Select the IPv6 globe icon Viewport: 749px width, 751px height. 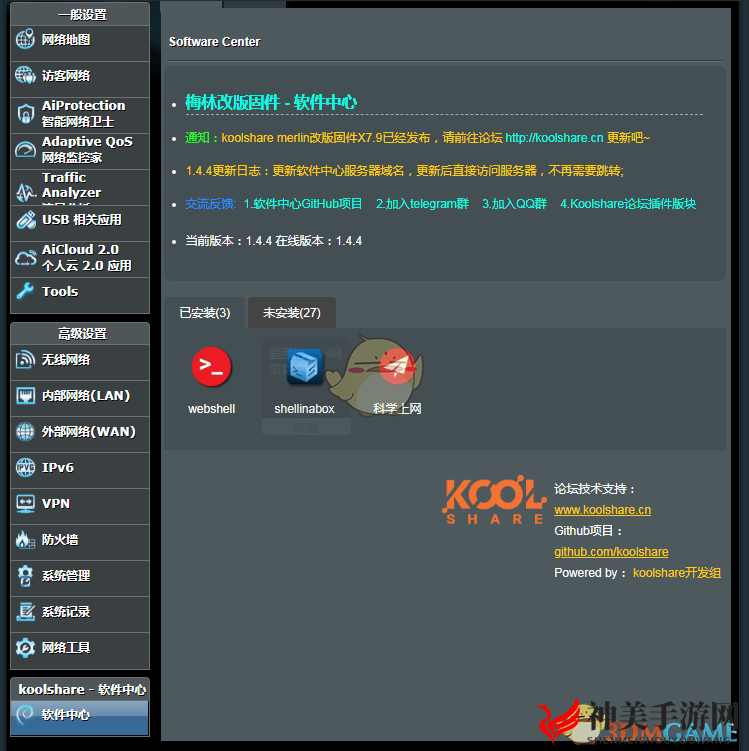point(25,467)
